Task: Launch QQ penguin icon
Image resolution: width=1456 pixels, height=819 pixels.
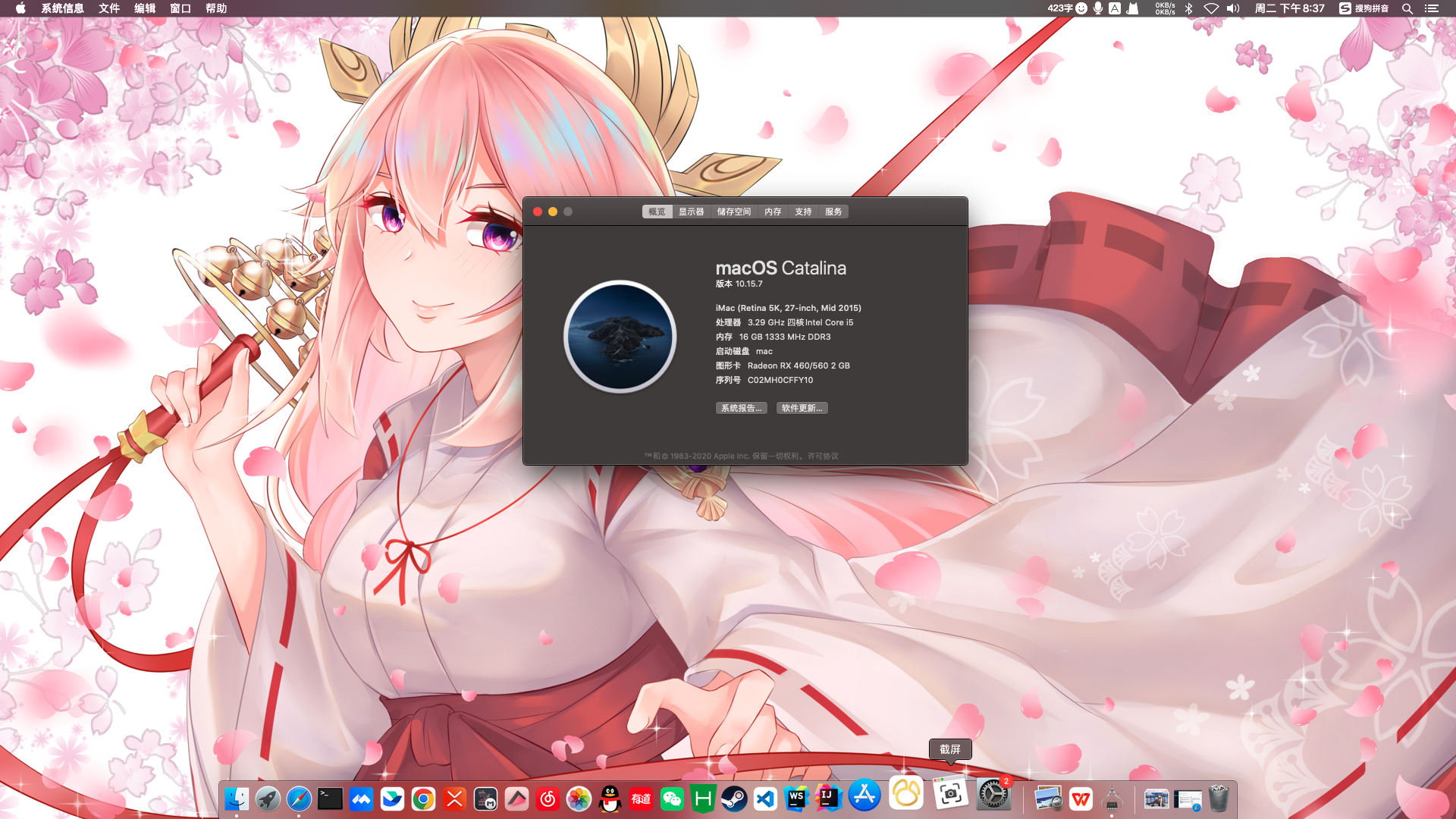Action: 610,799
